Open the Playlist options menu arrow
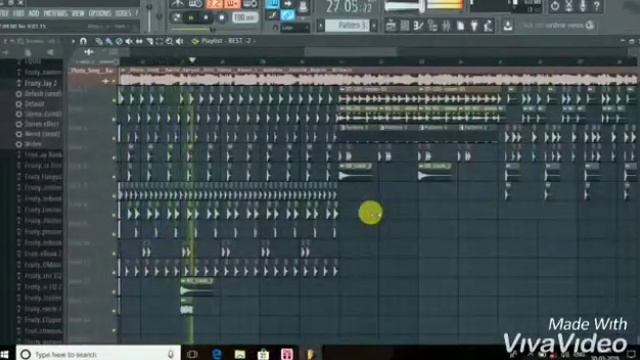Image resolution: width=640 pixels, height=360 pixels. point(73,41)
